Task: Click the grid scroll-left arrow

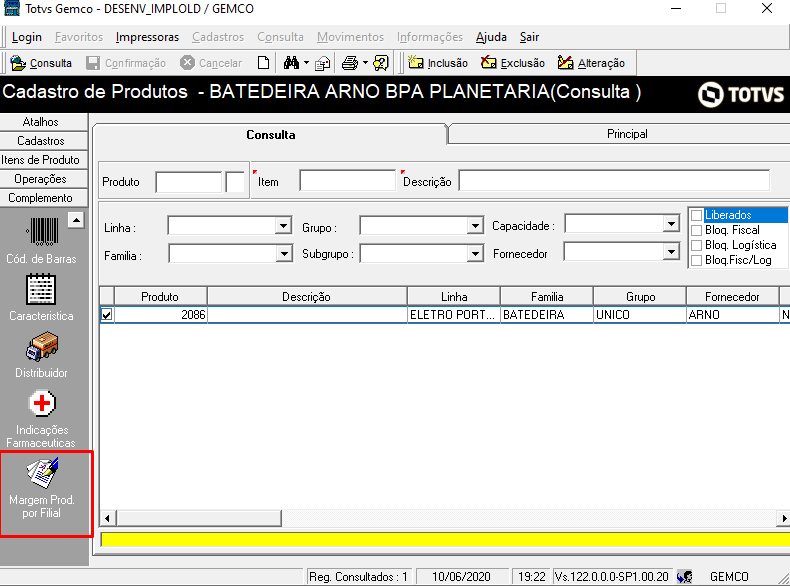Action: (107, 518)
